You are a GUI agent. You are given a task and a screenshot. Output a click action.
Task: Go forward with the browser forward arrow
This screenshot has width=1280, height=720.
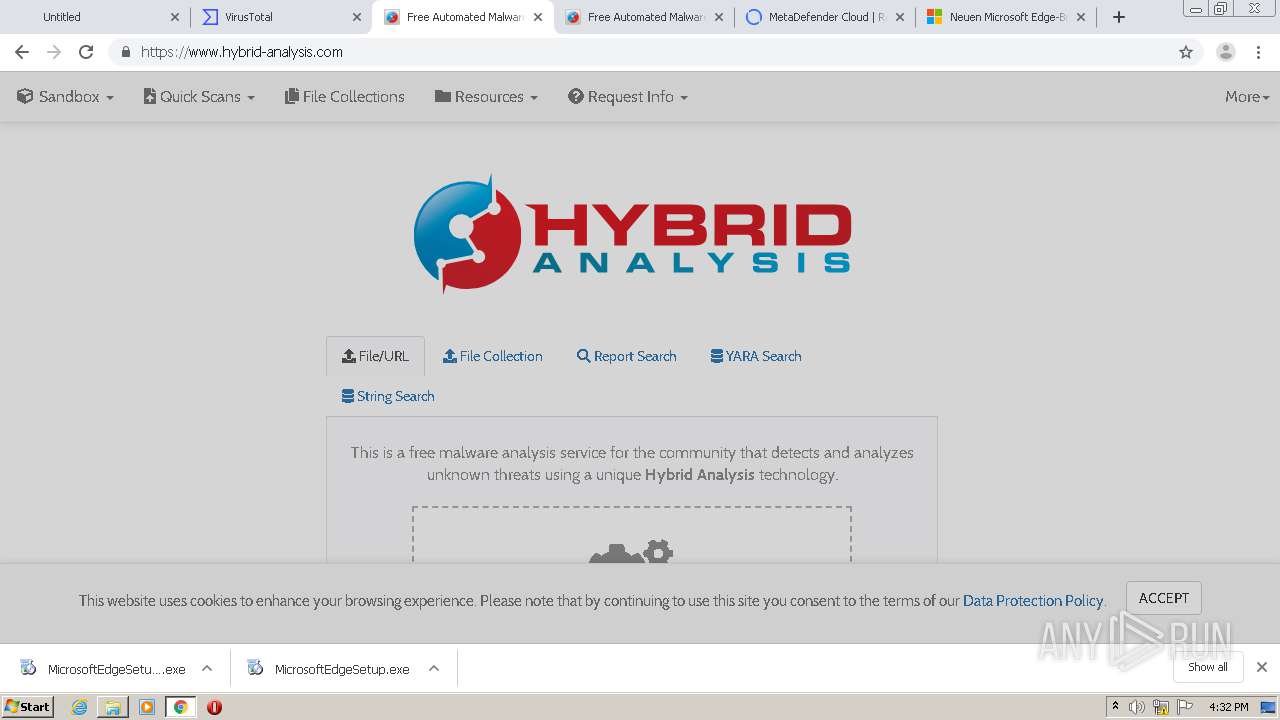(54, 52)
